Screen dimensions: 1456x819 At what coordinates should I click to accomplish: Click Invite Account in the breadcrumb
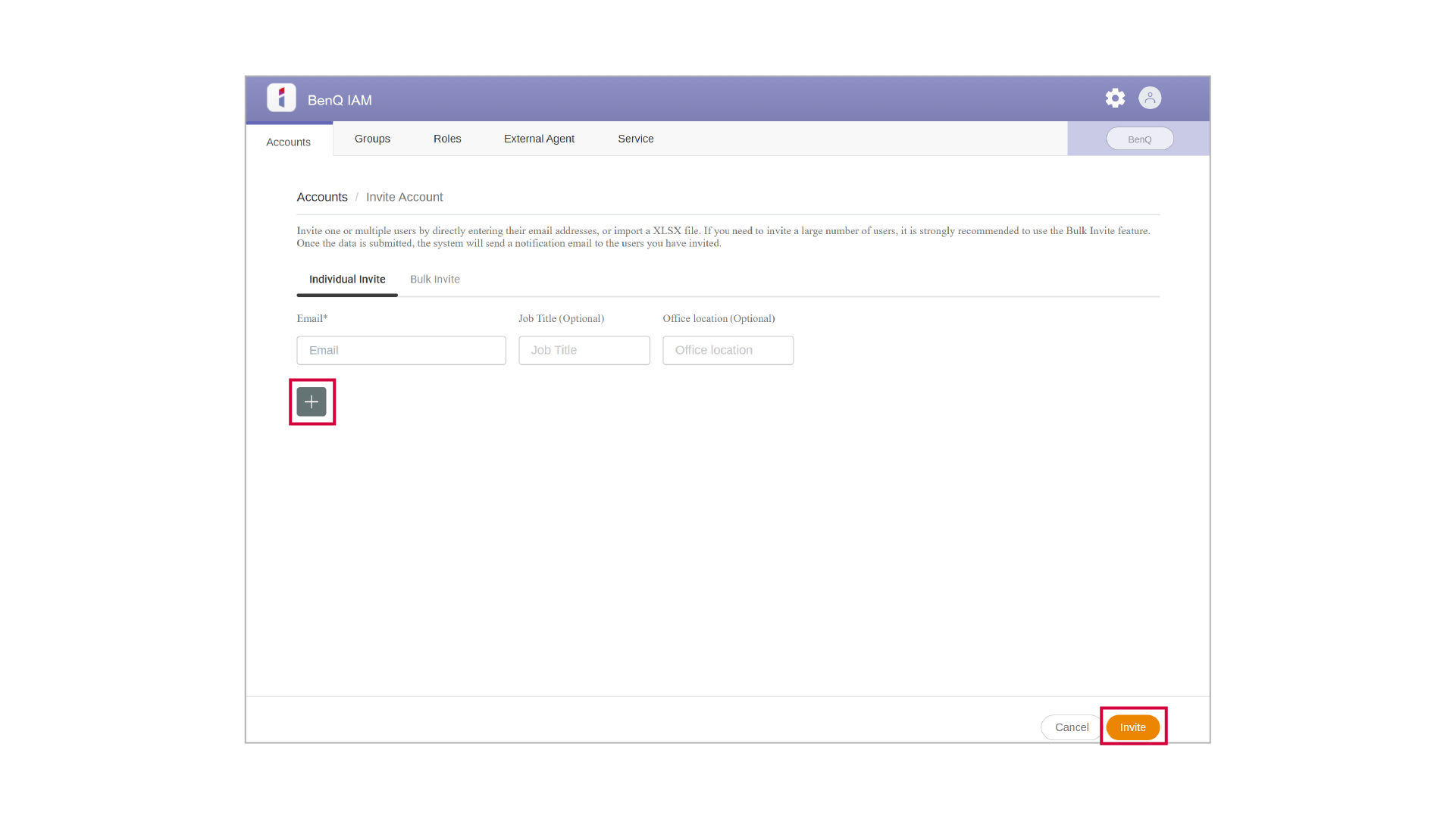click(x=404, y=197)
